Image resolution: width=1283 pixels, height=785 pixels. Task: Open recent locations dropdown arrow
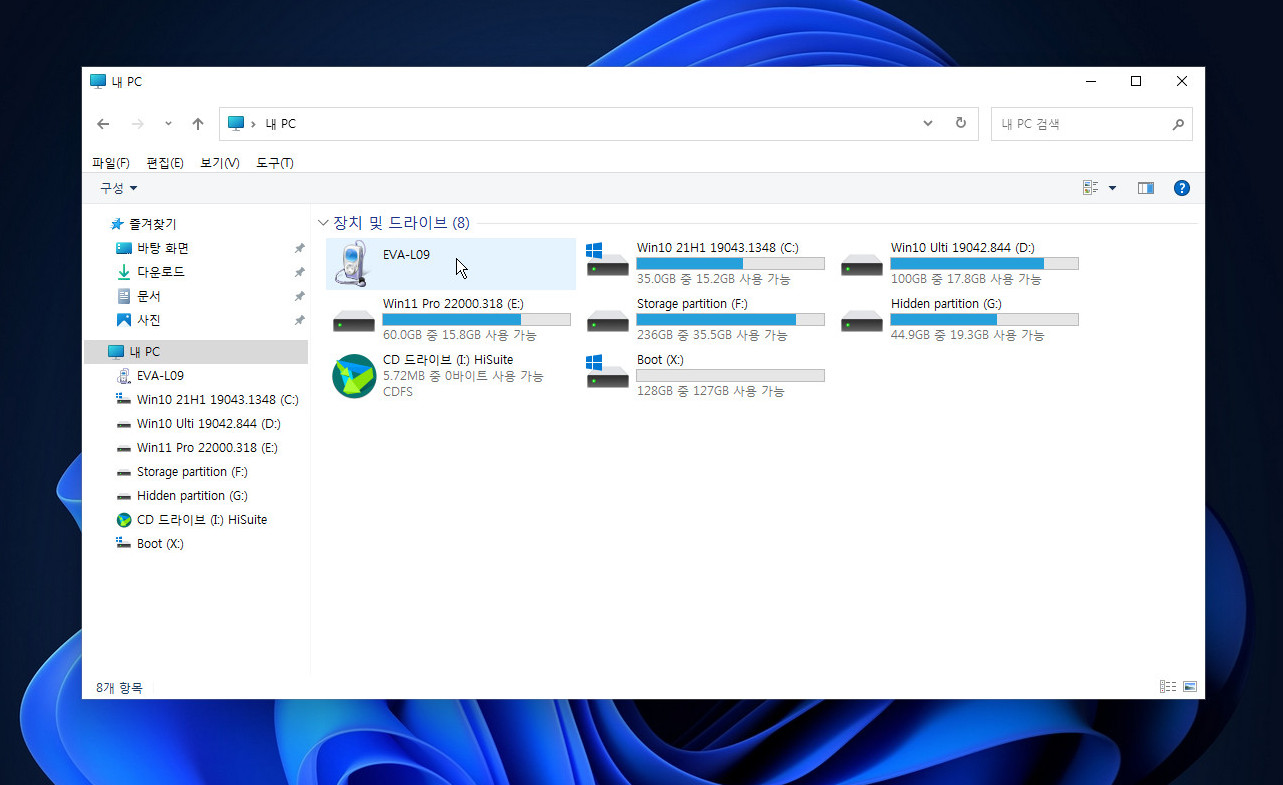[x=168, y=124]
